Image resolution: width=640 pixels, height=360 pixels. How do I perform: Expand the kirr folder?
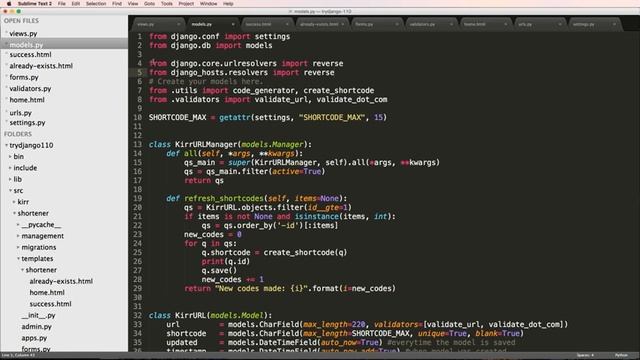pos(14,202)
